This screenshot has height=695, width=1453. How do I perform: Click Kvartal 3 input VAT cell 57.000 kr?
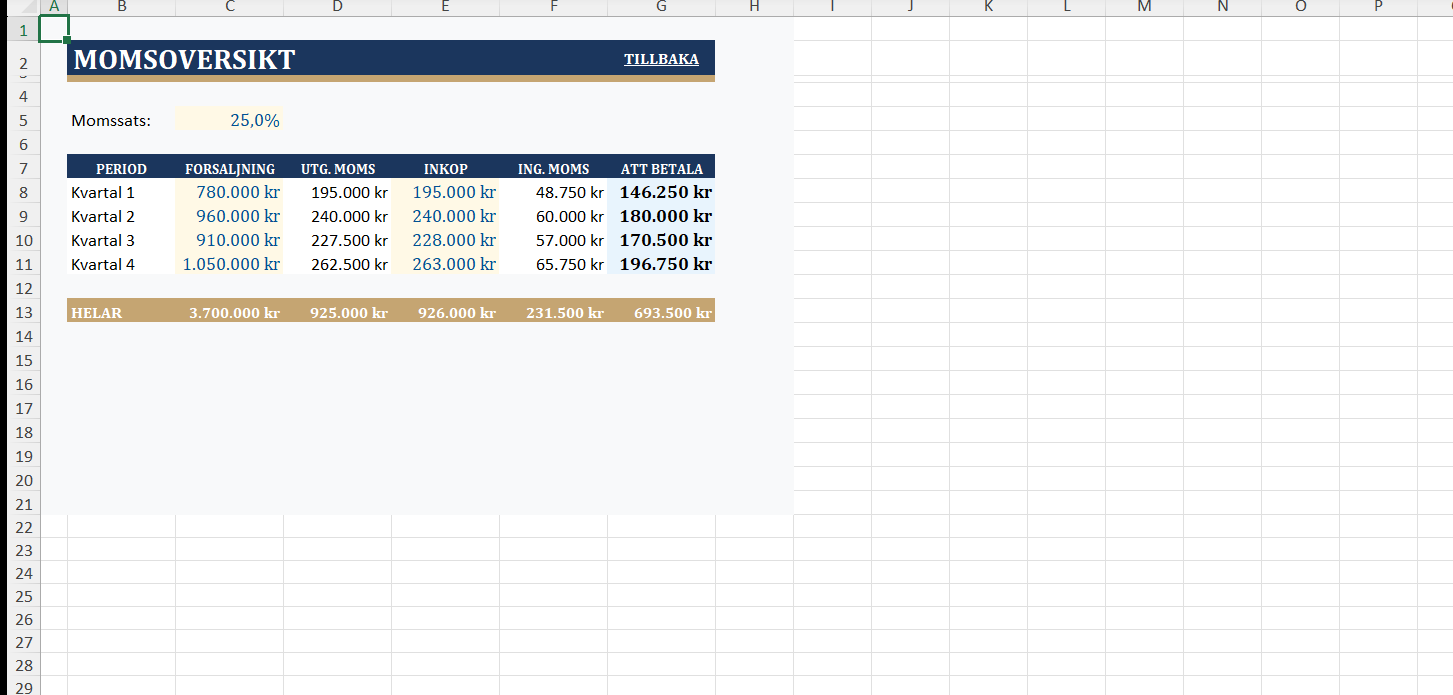tap(553, 240)
